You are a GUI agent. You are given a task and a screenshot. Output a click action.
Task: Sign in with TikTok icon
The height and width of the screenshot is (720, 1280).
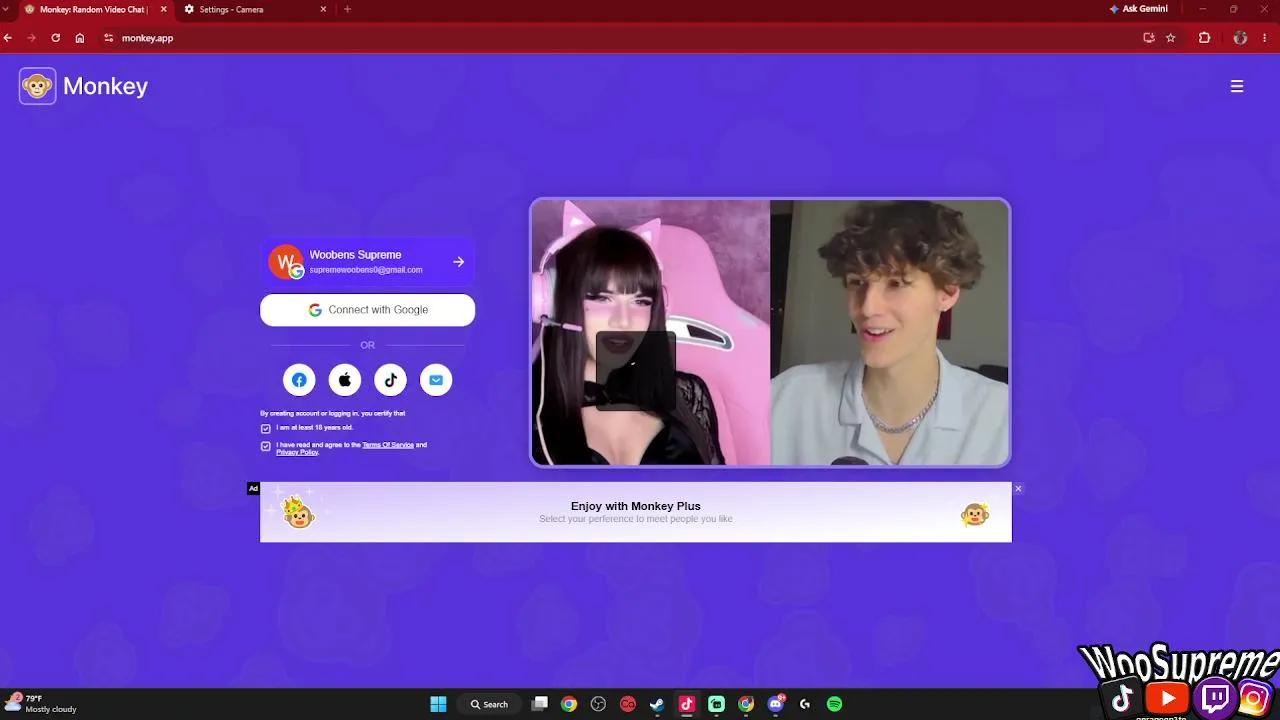[x=391, y=380]
